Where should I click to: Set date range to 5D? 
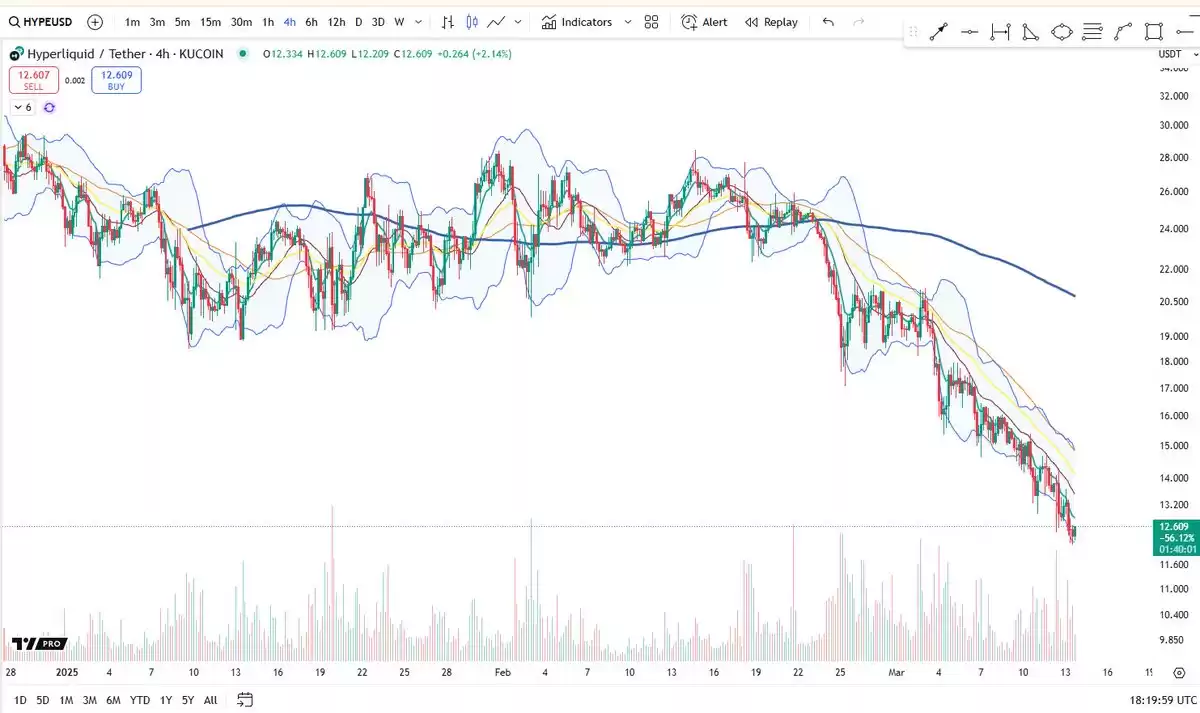[43, 700]
